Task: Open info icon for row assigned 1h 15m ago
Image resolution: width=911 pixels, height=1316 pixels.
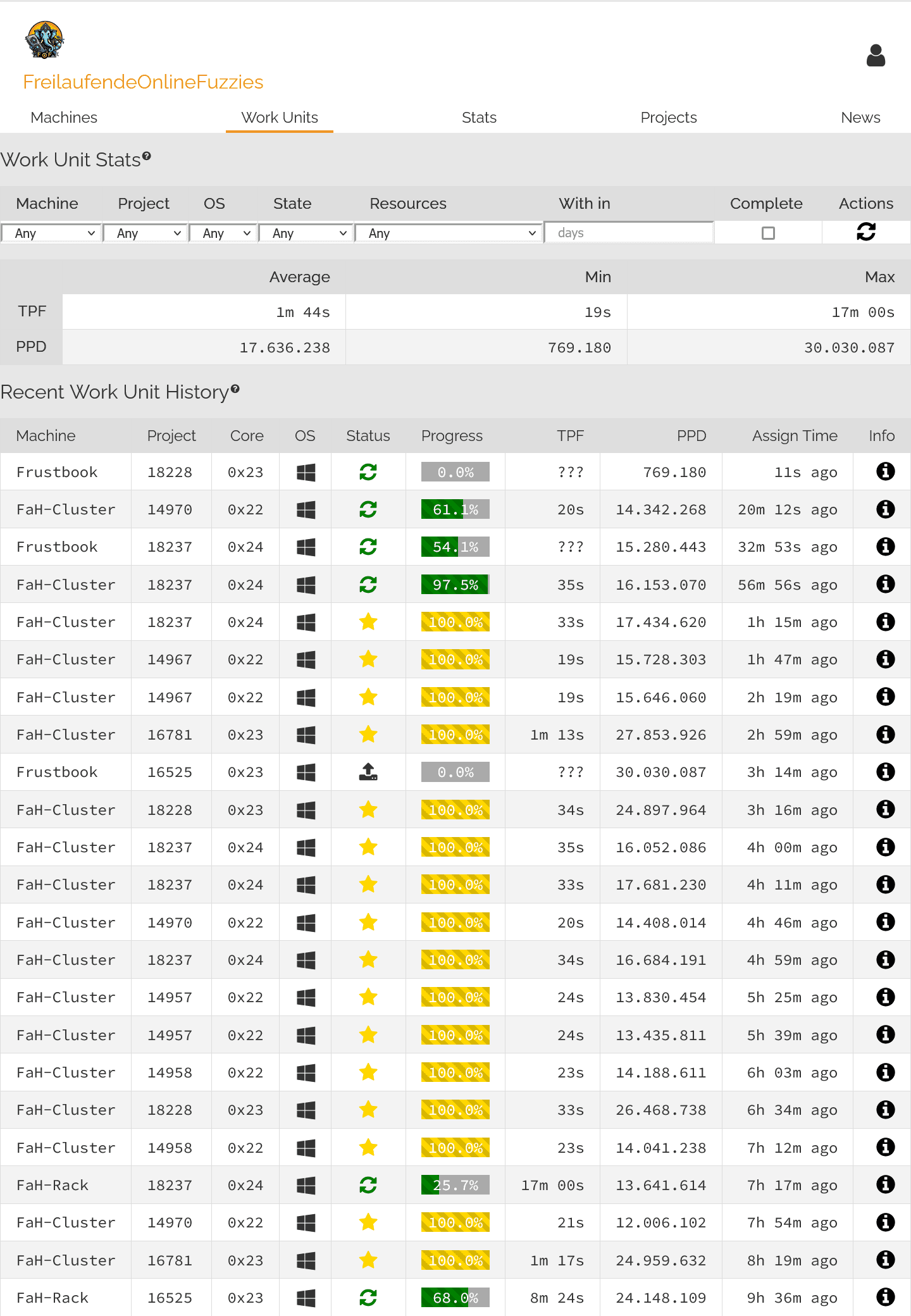Action: tap(886, 621)
